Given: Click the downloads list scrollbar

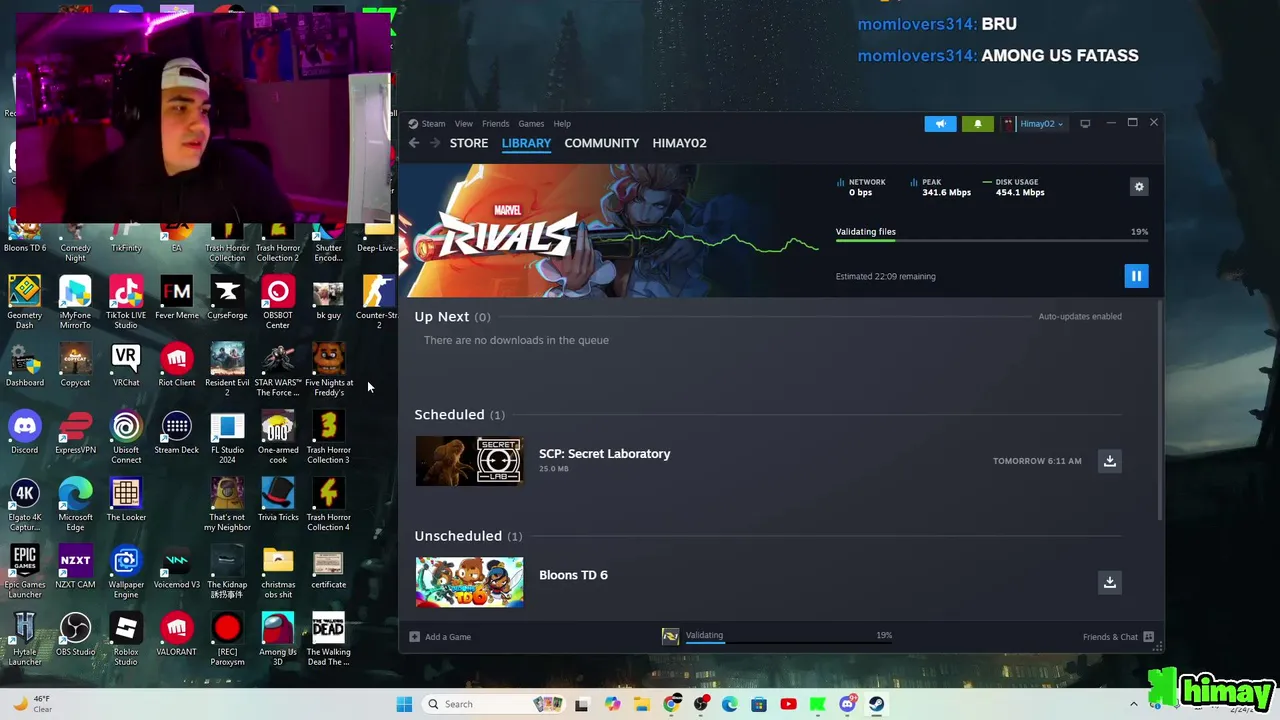Looking at the screenshot, I should click(1159, 410).
